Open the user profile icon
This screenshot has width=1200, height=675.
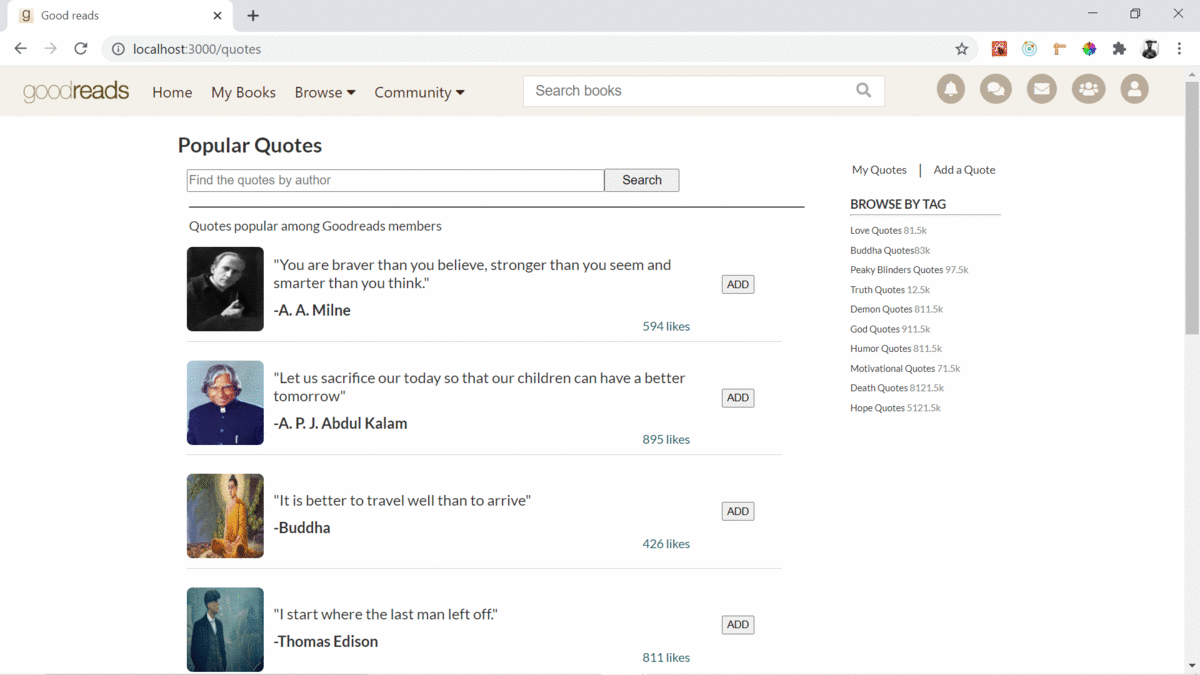click(1134, 89)
